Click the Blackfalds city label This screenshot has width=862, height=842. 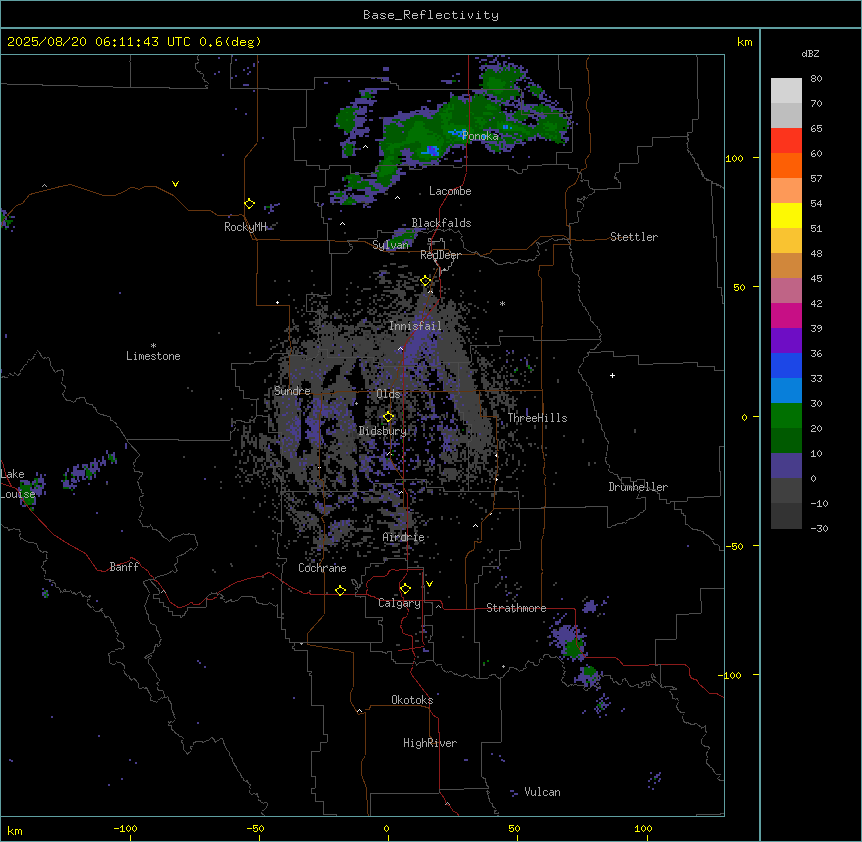(441, 223)
